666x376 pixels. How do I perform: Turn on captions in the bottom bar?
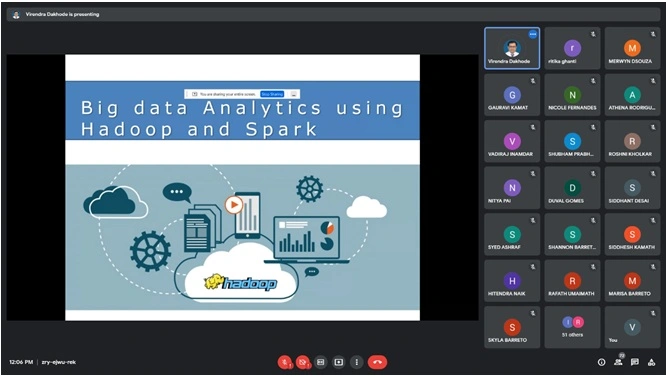click(x=321, y=362)
